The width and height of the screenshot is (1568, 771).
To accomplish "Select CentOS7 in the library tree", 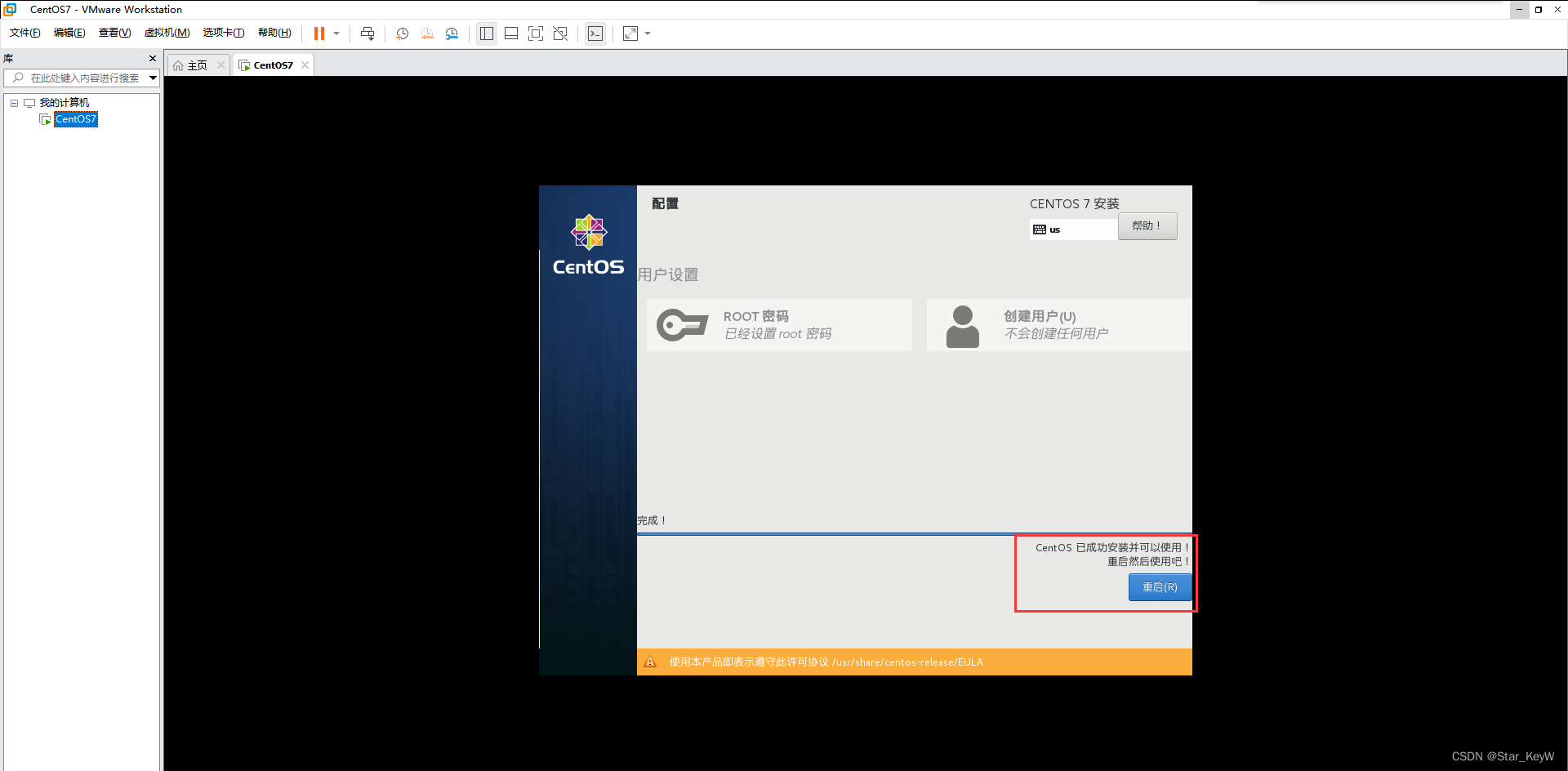I will (75, 119).
